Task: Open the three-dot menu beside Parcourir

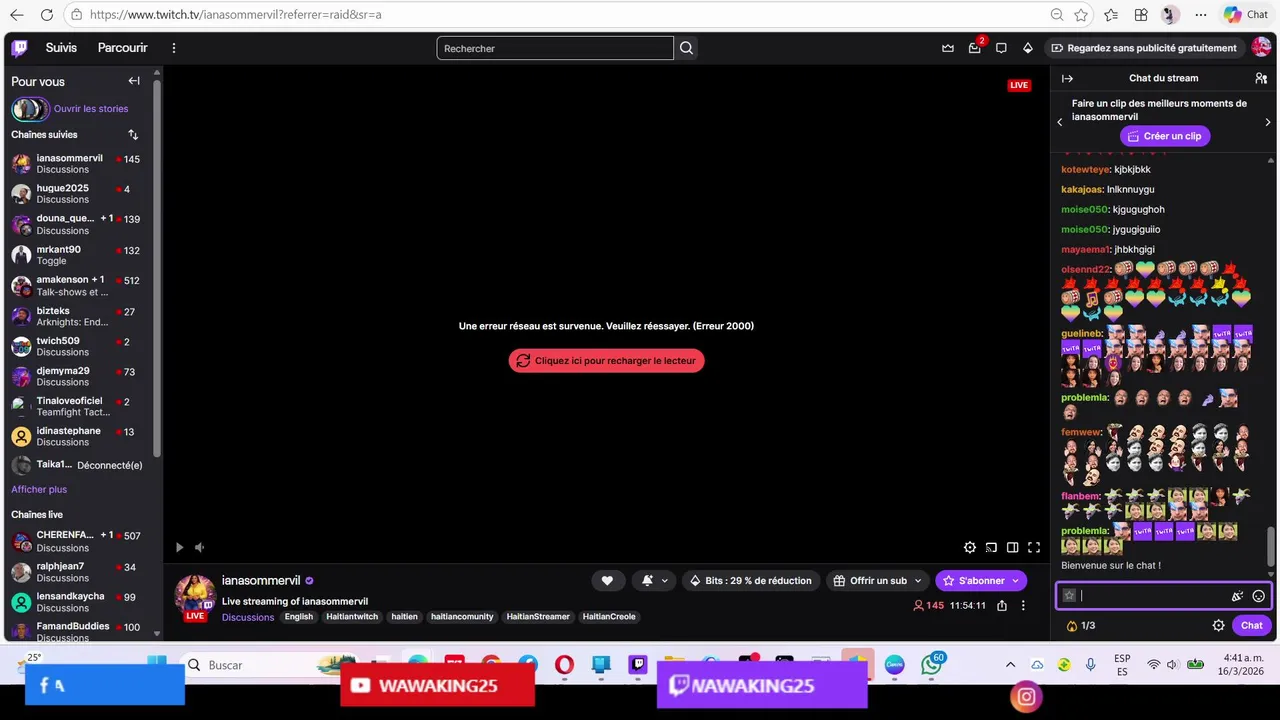Action: [x=174, y=48]
